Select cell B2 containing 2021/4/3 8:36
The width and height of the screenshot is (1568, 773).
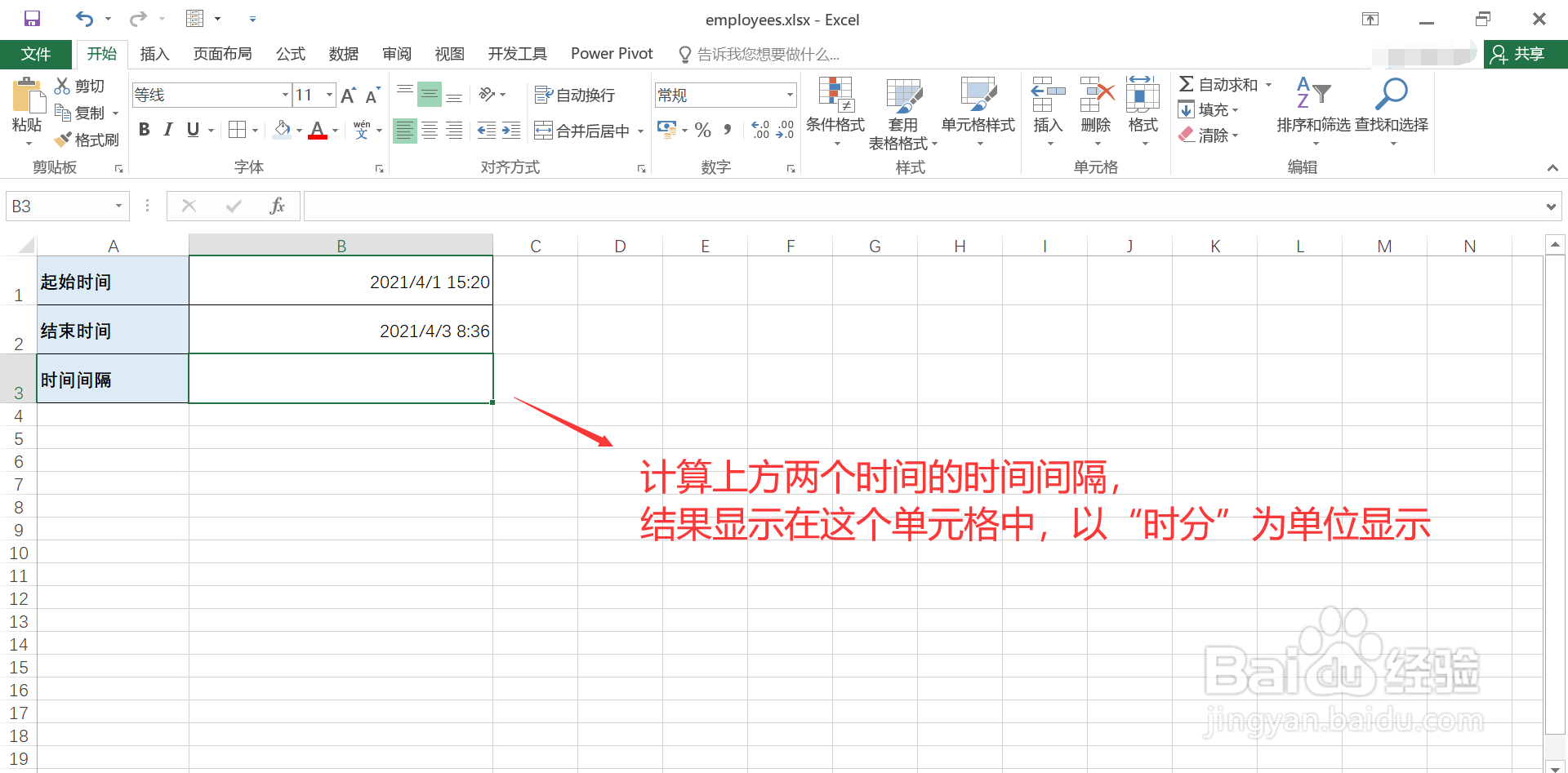pos(341,330)
